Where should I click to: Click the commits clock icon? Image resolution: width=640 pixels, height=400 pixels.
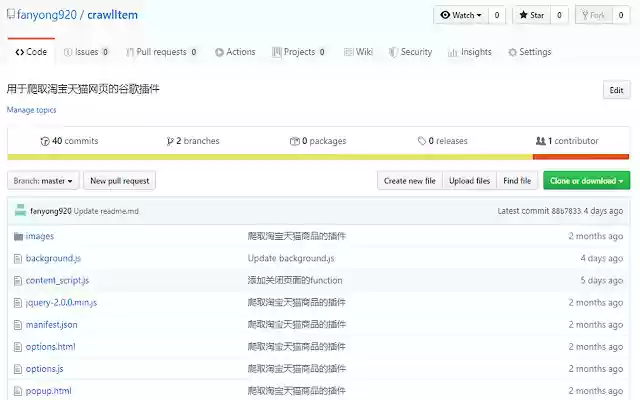pyautogui.click(x=44, y=141)
